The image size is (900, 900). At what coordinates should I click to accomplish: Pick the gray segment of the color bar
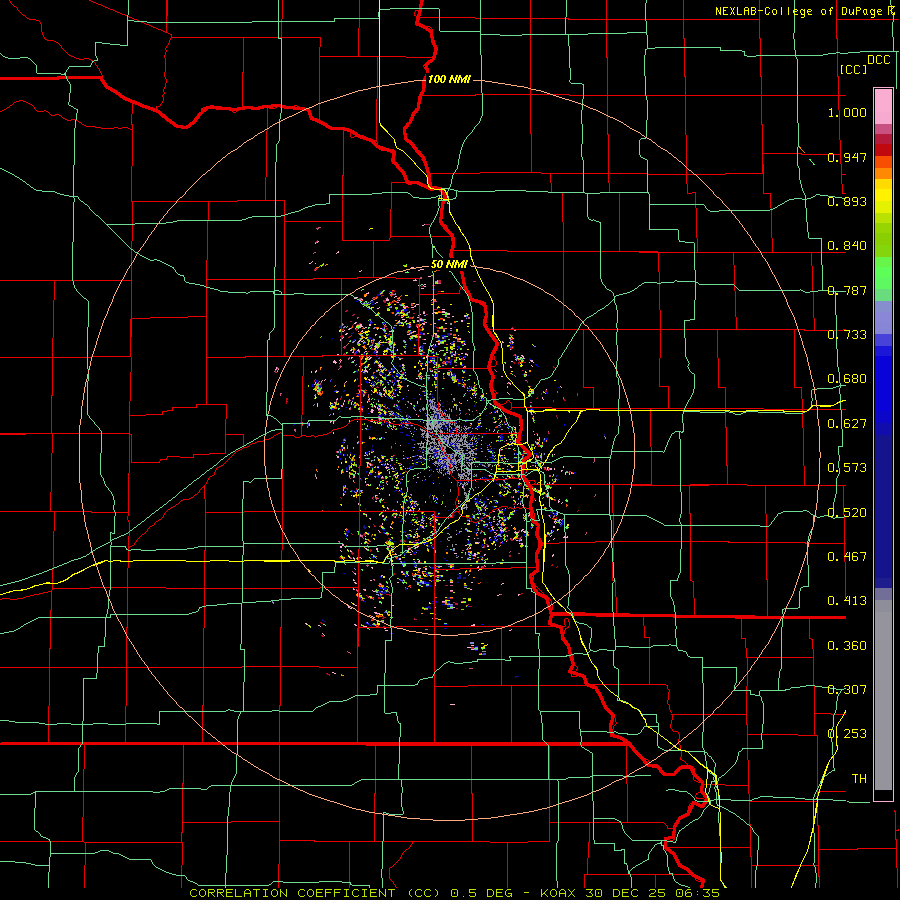pyautogui.click(x=883, y=695)
